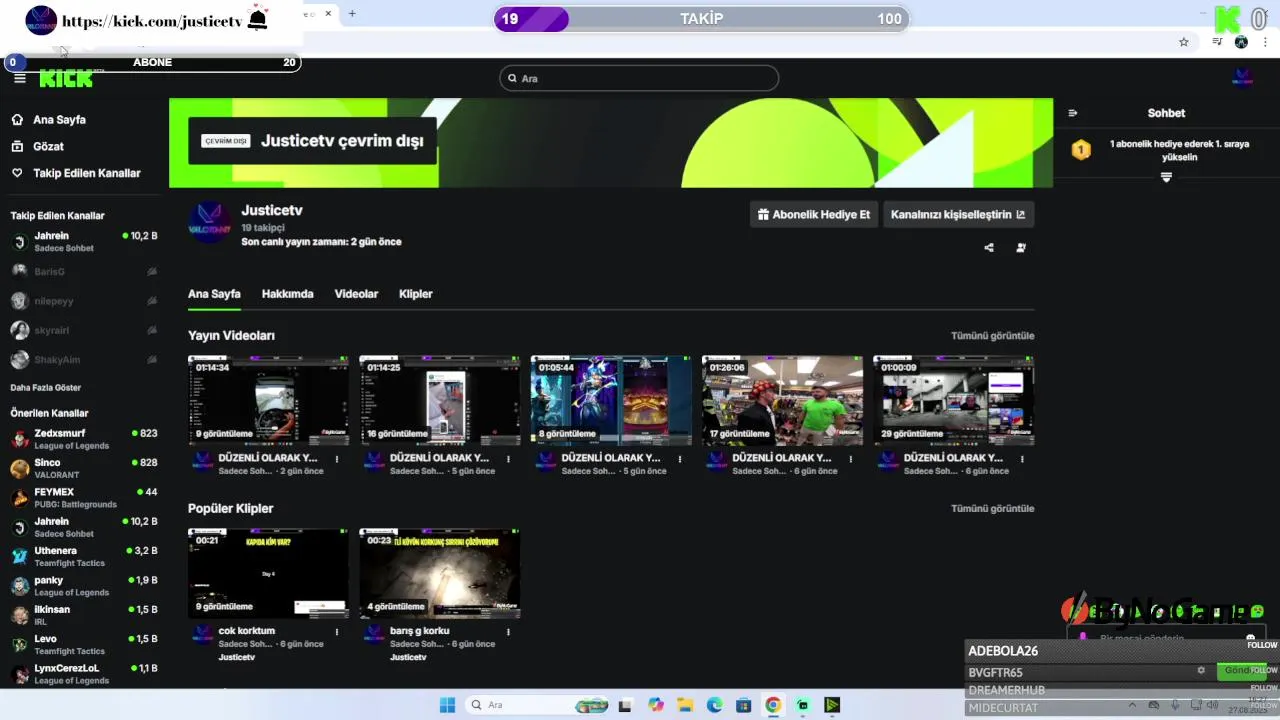Collapse the Sohbet chat panel

(1072, 113)
